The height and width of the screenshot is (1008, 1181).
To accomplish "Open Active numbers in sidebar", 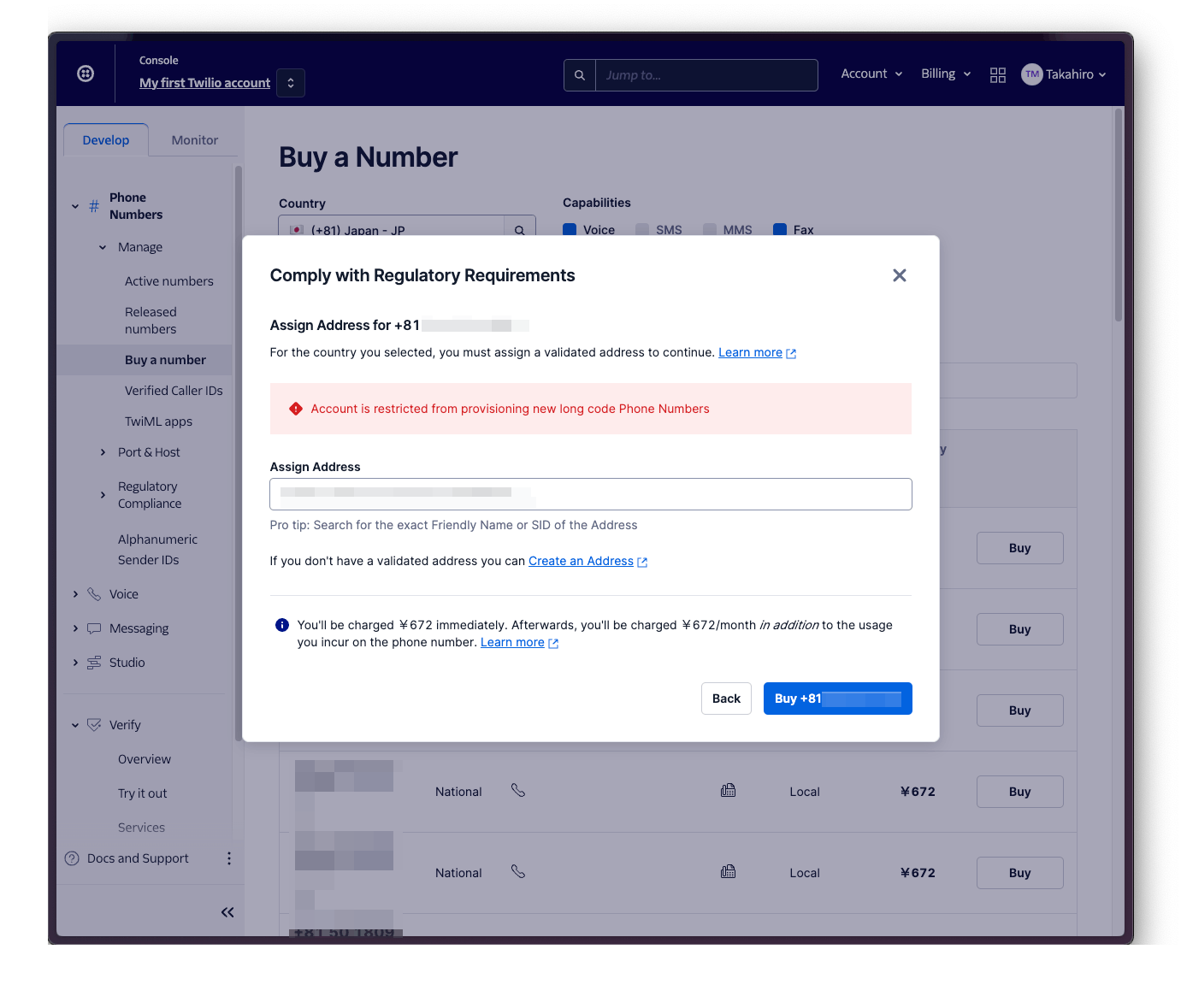I will (x=169, y=281).
